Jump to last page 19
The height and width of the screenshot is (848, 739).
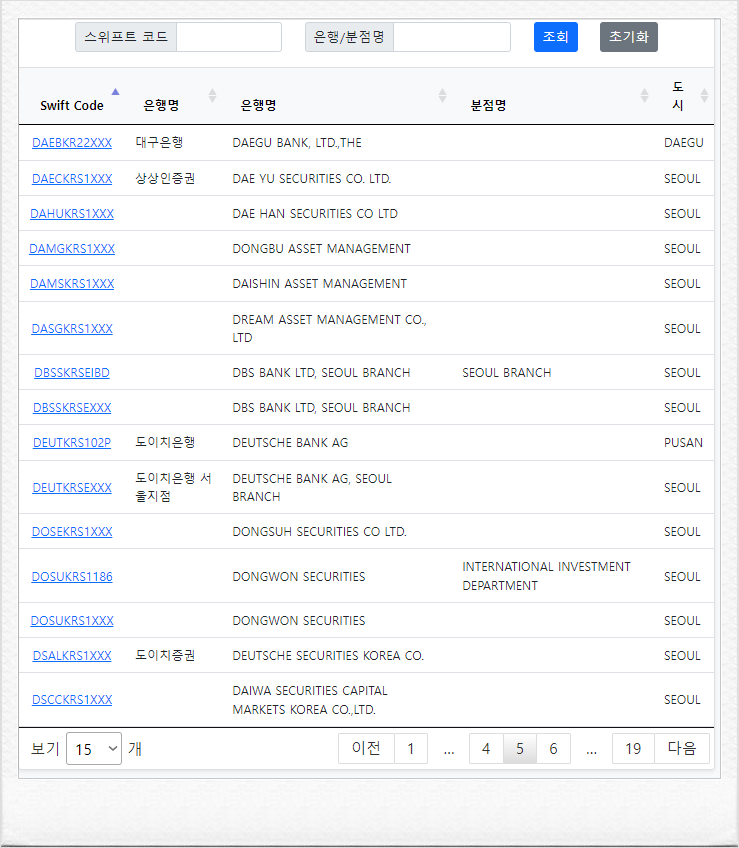633,748
